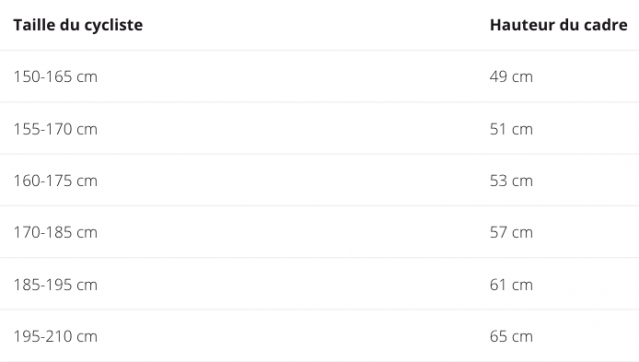Click the 61 cm frame height value
This screenshot has height=362, width=639.
pyautogui.click(x=511, y=285)
